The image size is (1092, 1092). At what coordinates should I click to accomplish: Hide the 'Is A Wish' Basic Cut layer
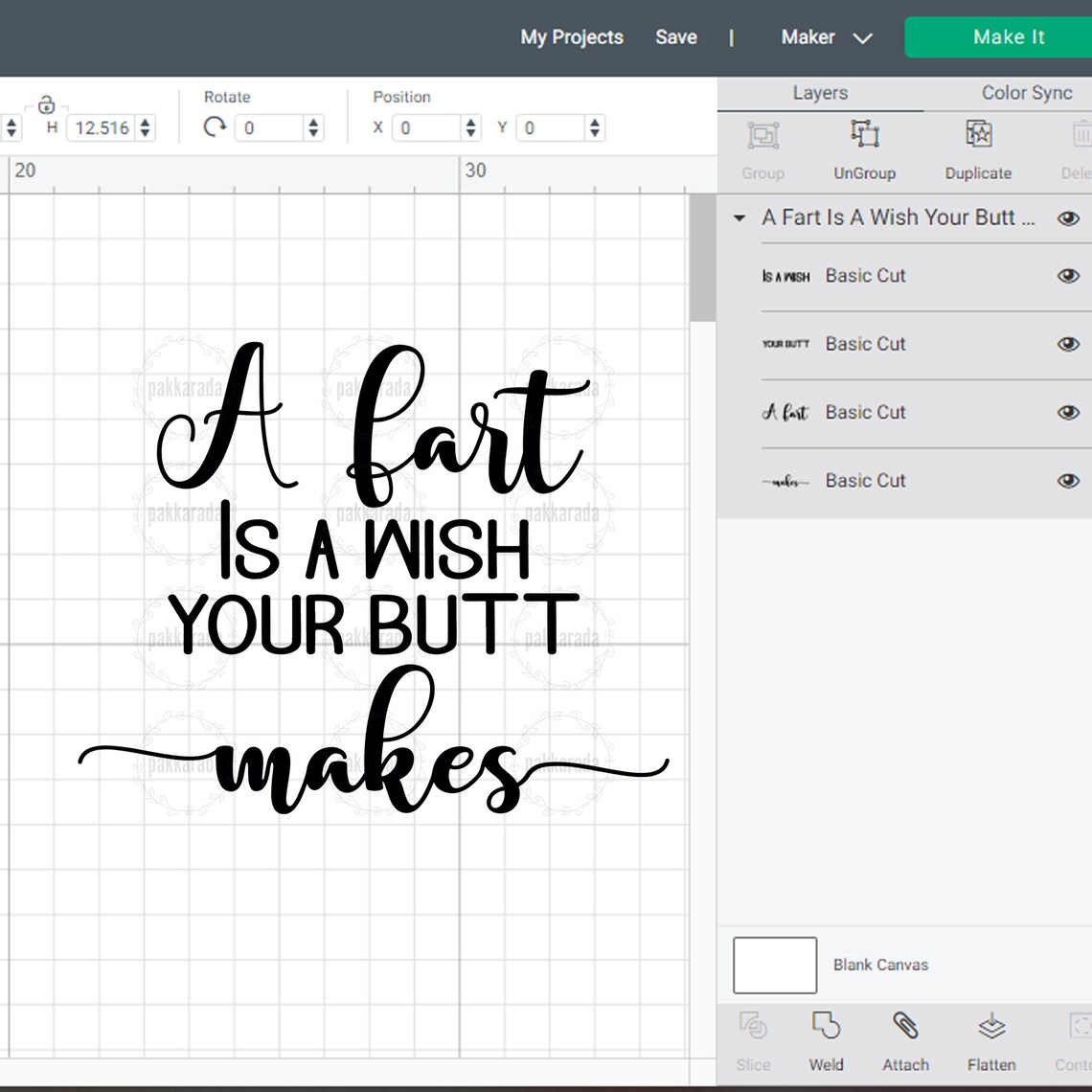1067,275
